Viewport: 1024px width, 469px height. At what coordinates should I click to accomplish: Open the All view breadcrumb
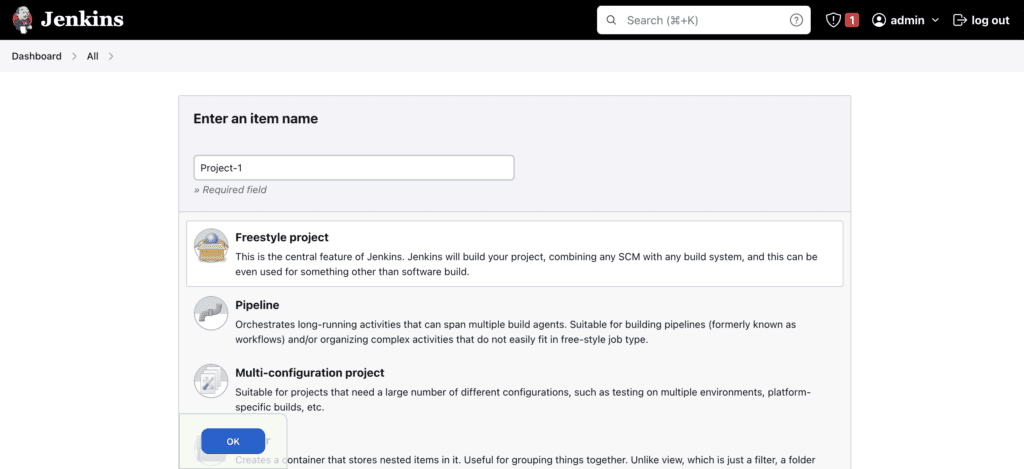point(92,56)
